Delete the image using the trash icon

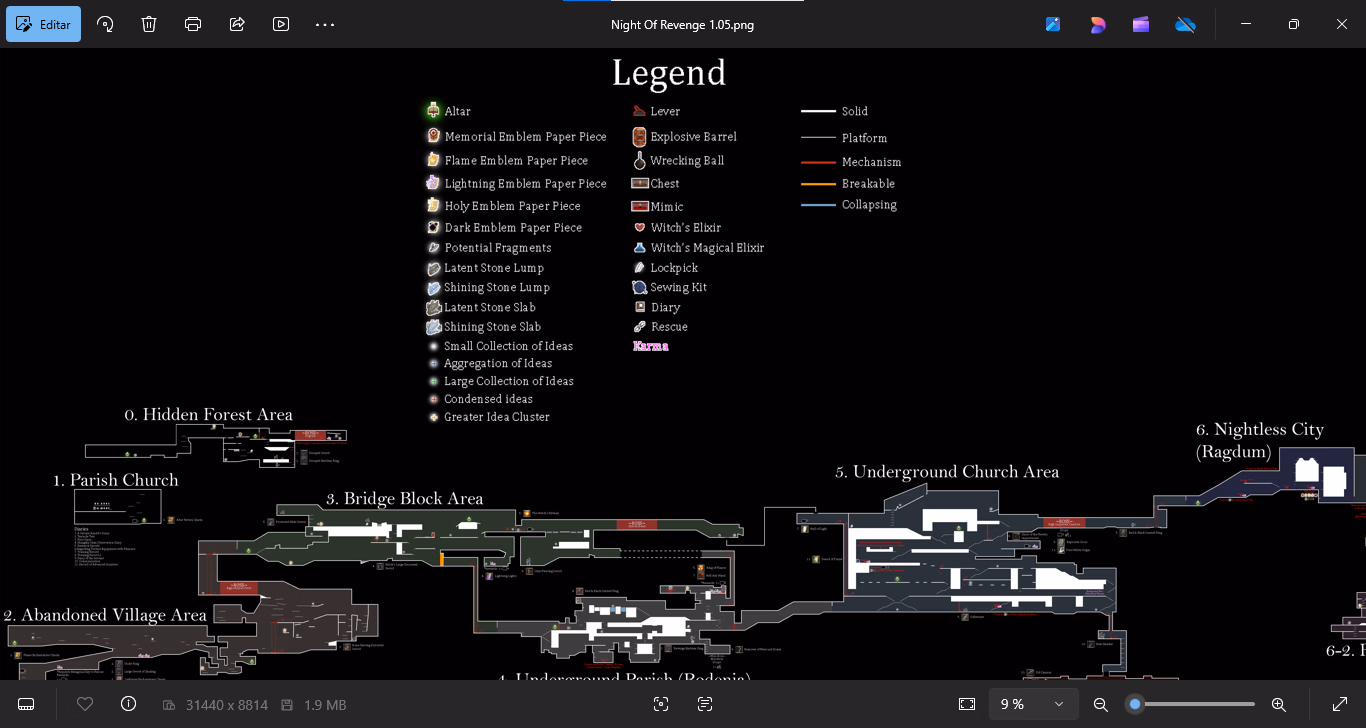[149, 24]
